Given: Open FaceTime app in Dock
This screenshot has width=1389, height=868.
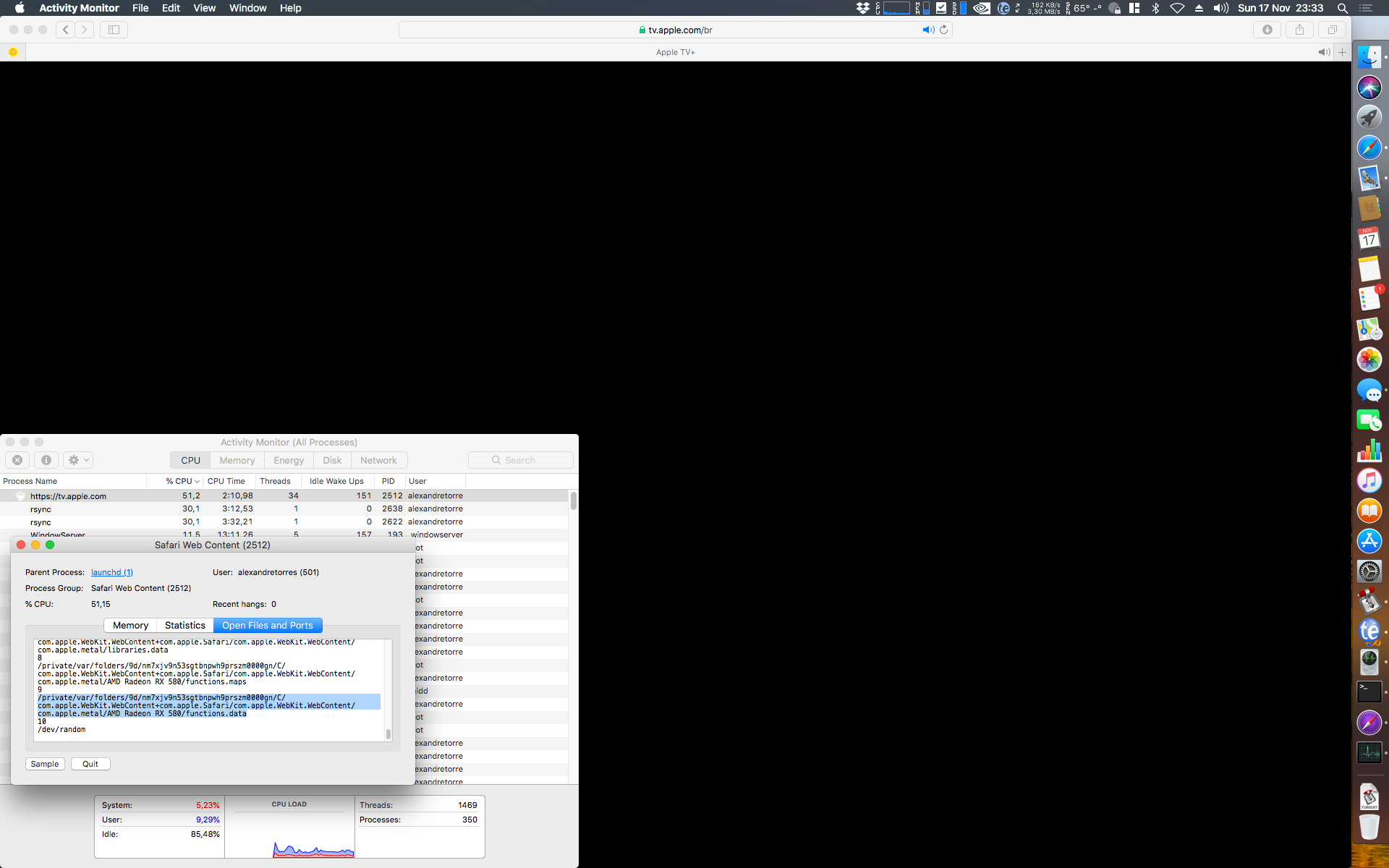Looking at the screenshot, I should click(x=1369, y=420).
